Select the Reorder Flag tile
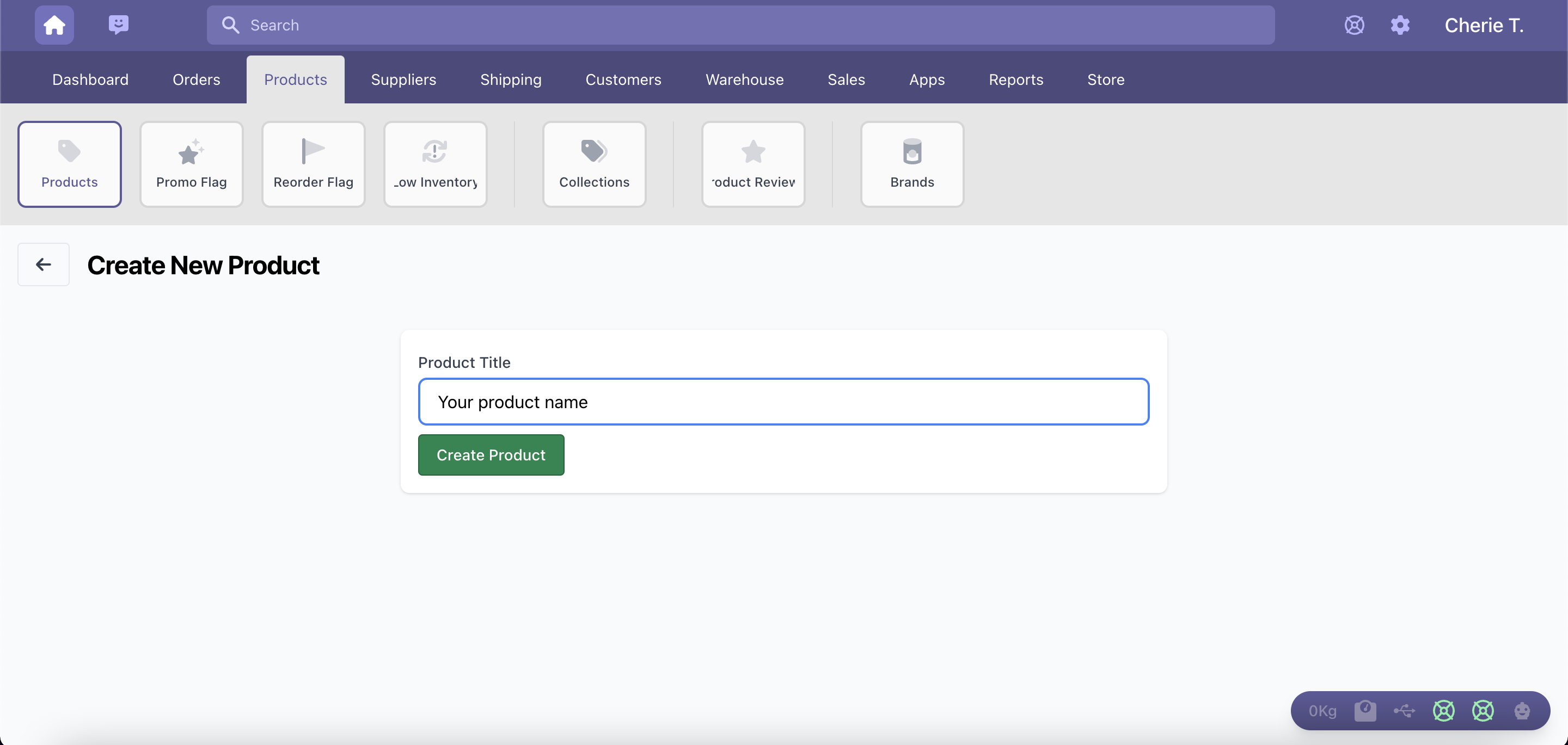 pyautogui.click(x=314, y=164)
